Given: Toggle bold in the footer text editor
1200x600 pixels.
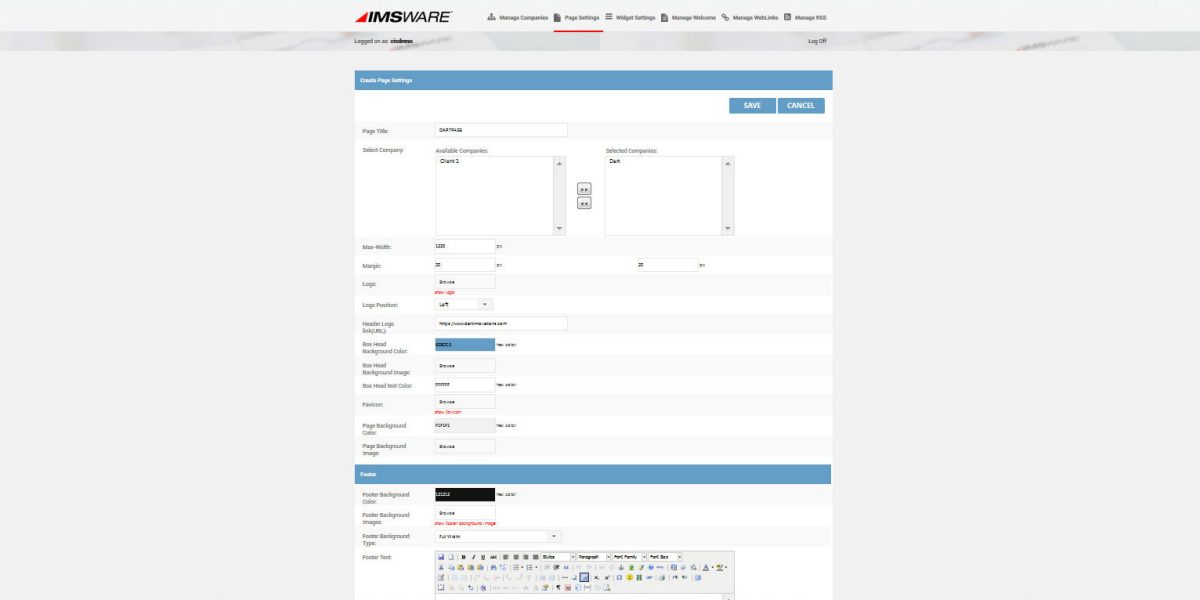Looking at the screenshot, I should click(463, 556).
